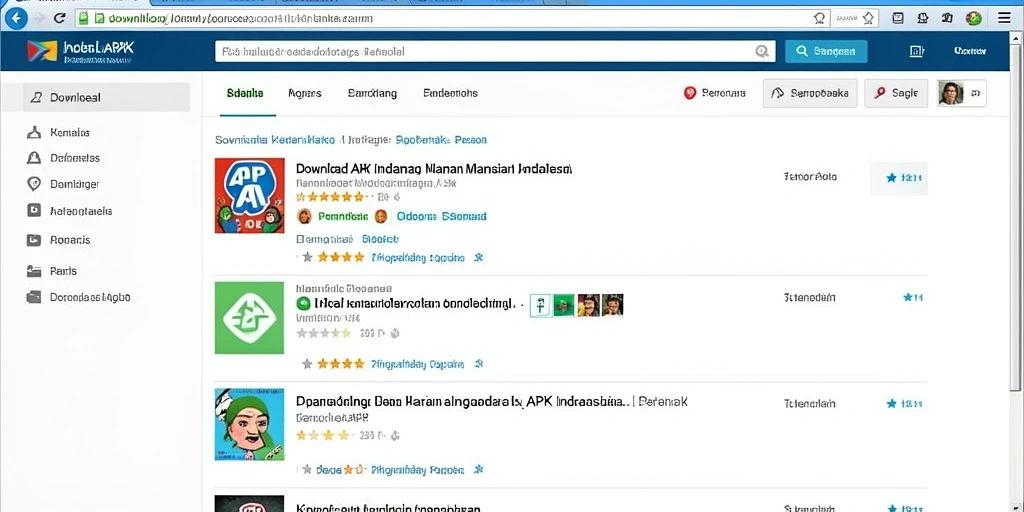This screenshot has height=512, width=1024.
Task: Click the first small screenshot thumbnail beside the second app title
Action: pyautogui.click(x=539, y=305)
